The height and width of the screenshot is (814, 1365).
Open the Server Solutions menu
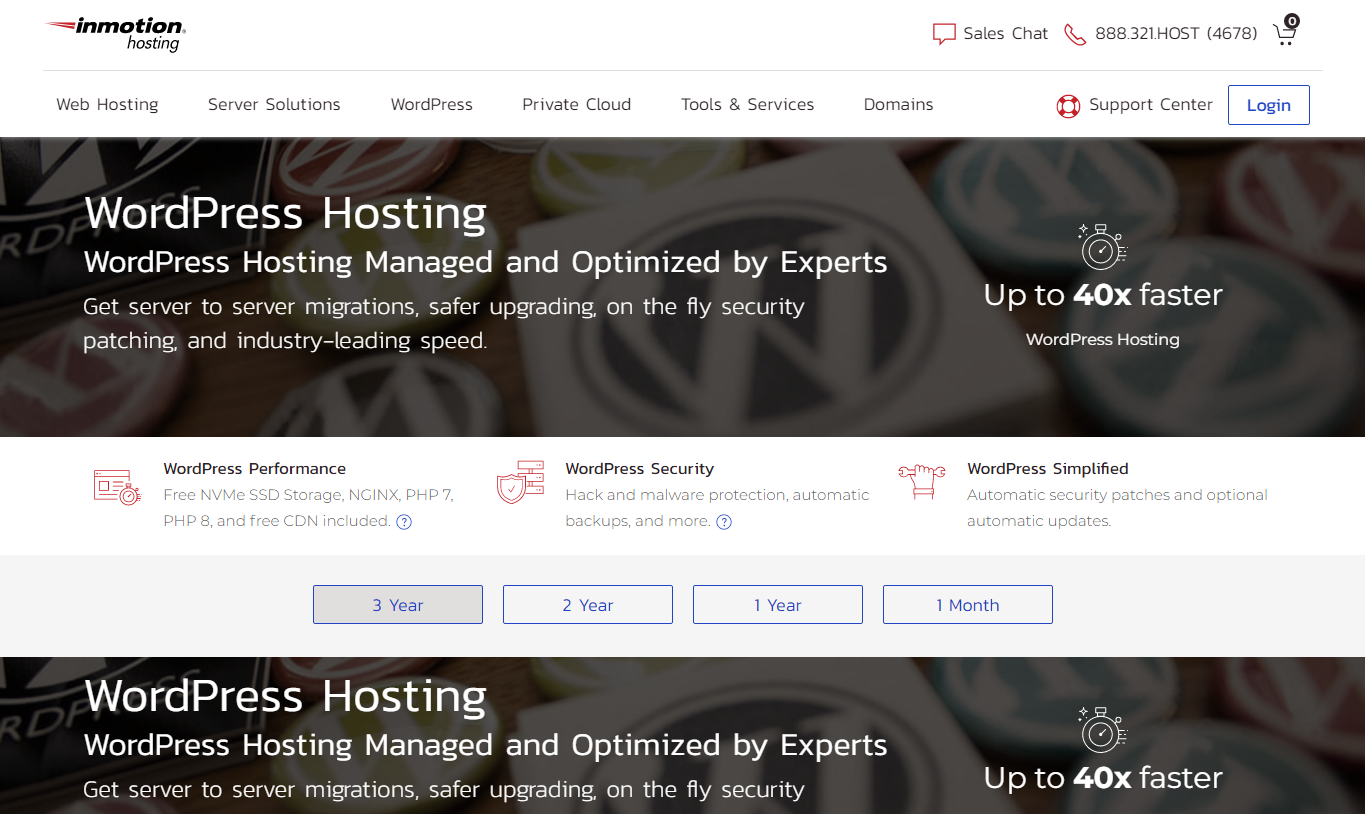pos(274,104)
